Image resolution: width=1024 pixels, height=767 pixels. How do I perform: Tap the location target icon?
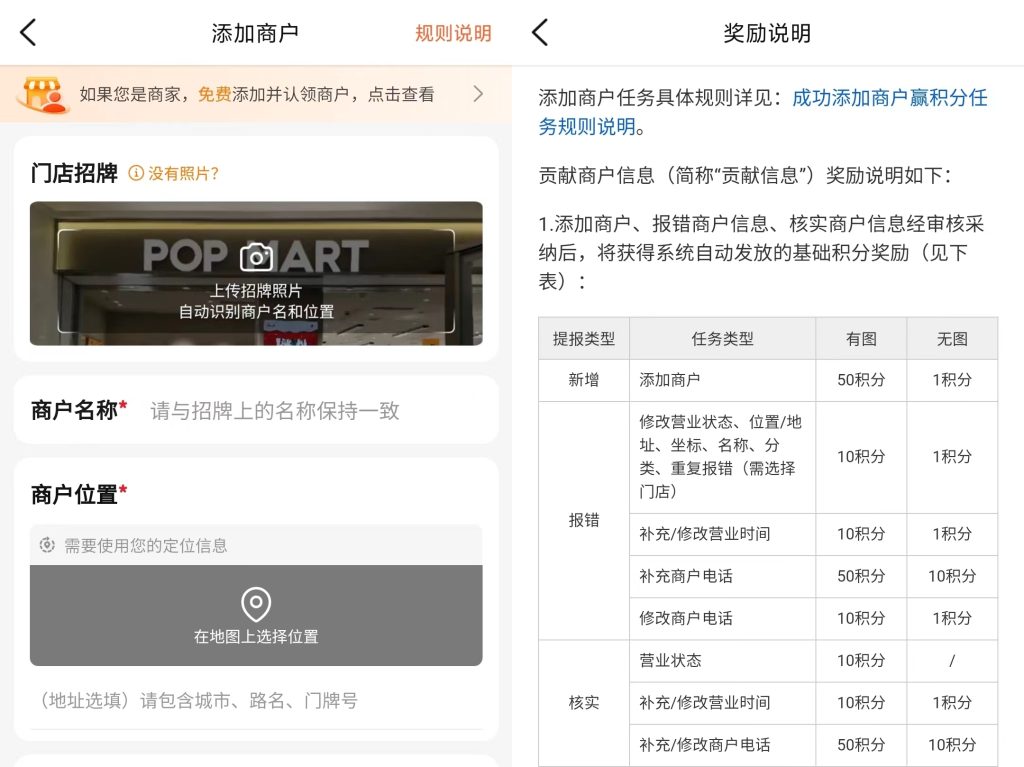coord(47,545)
